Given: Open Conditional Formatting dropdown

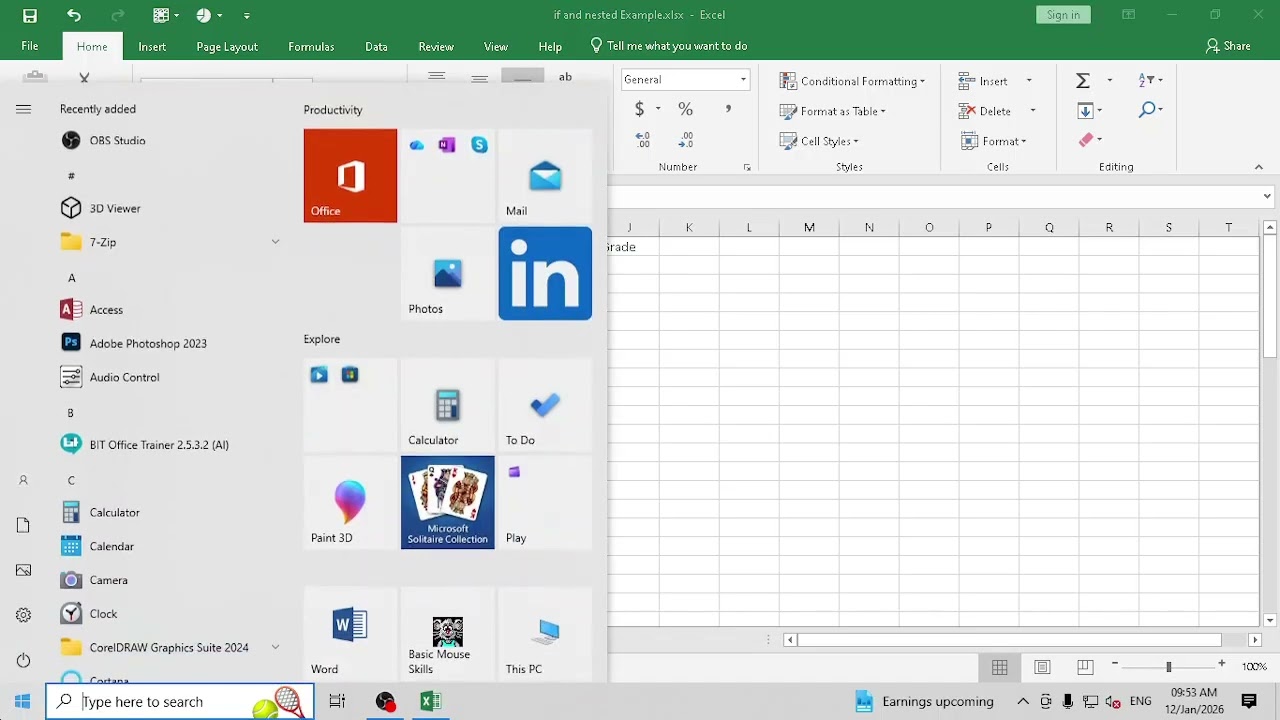Looking at the screenshot, I should (x=853, y=81).
